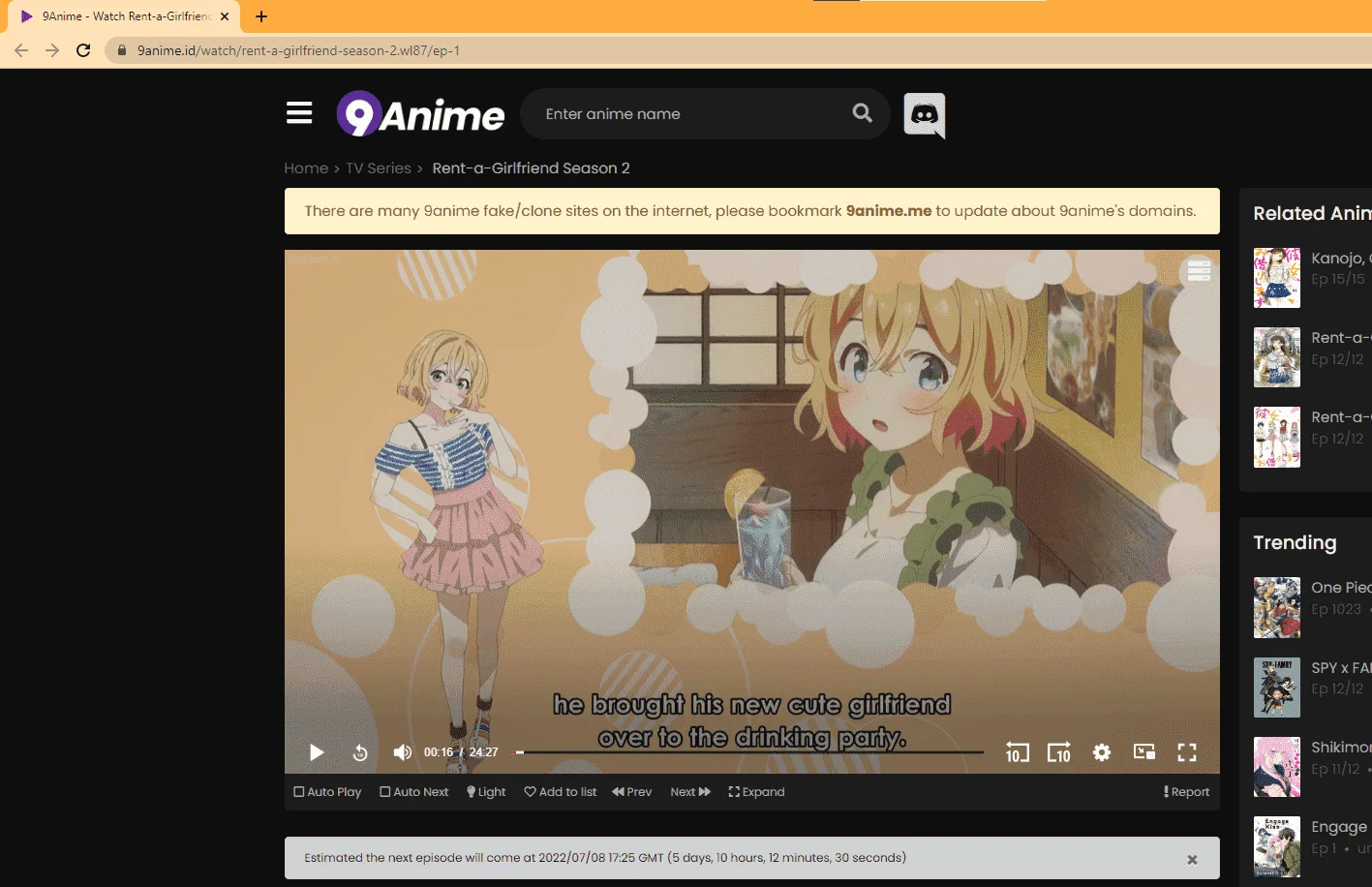1372x887 pixels.
Task: Open the Shikimori trending thumbnail
Action: [1277, 767]
